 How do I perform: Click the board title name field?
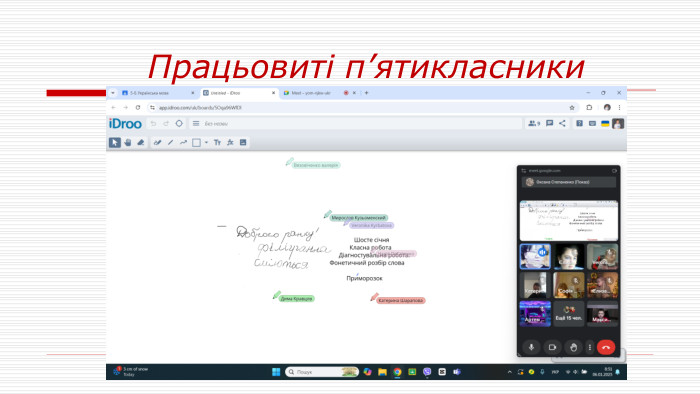pos(362,124)
